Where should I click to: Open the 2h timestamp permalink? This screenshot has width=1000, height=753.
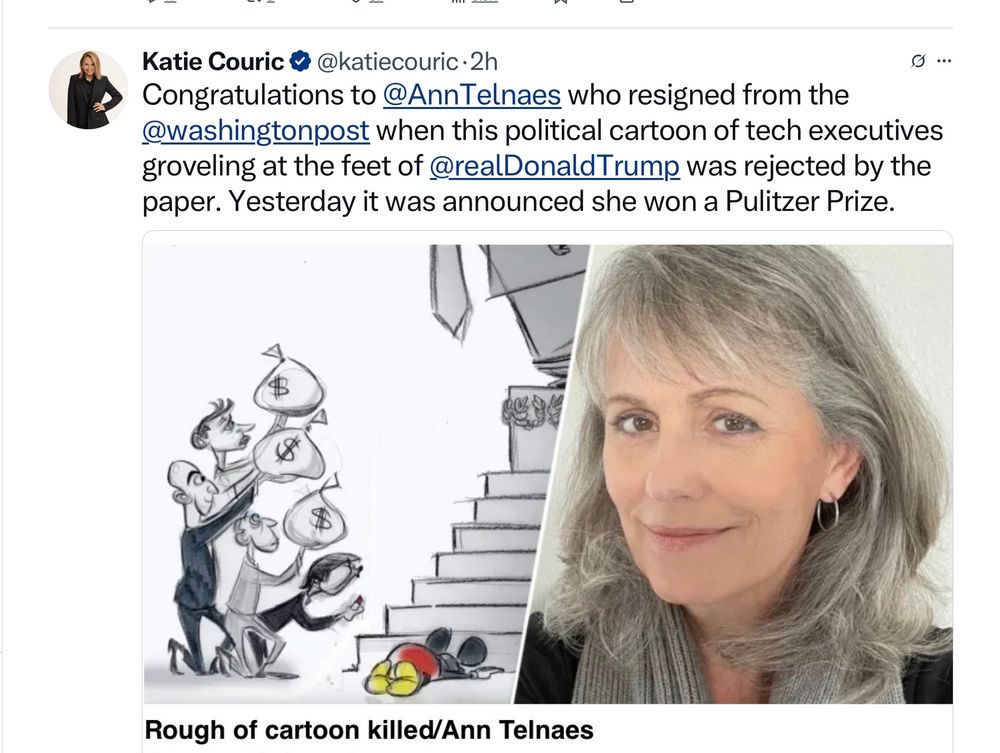pos(483,62)
